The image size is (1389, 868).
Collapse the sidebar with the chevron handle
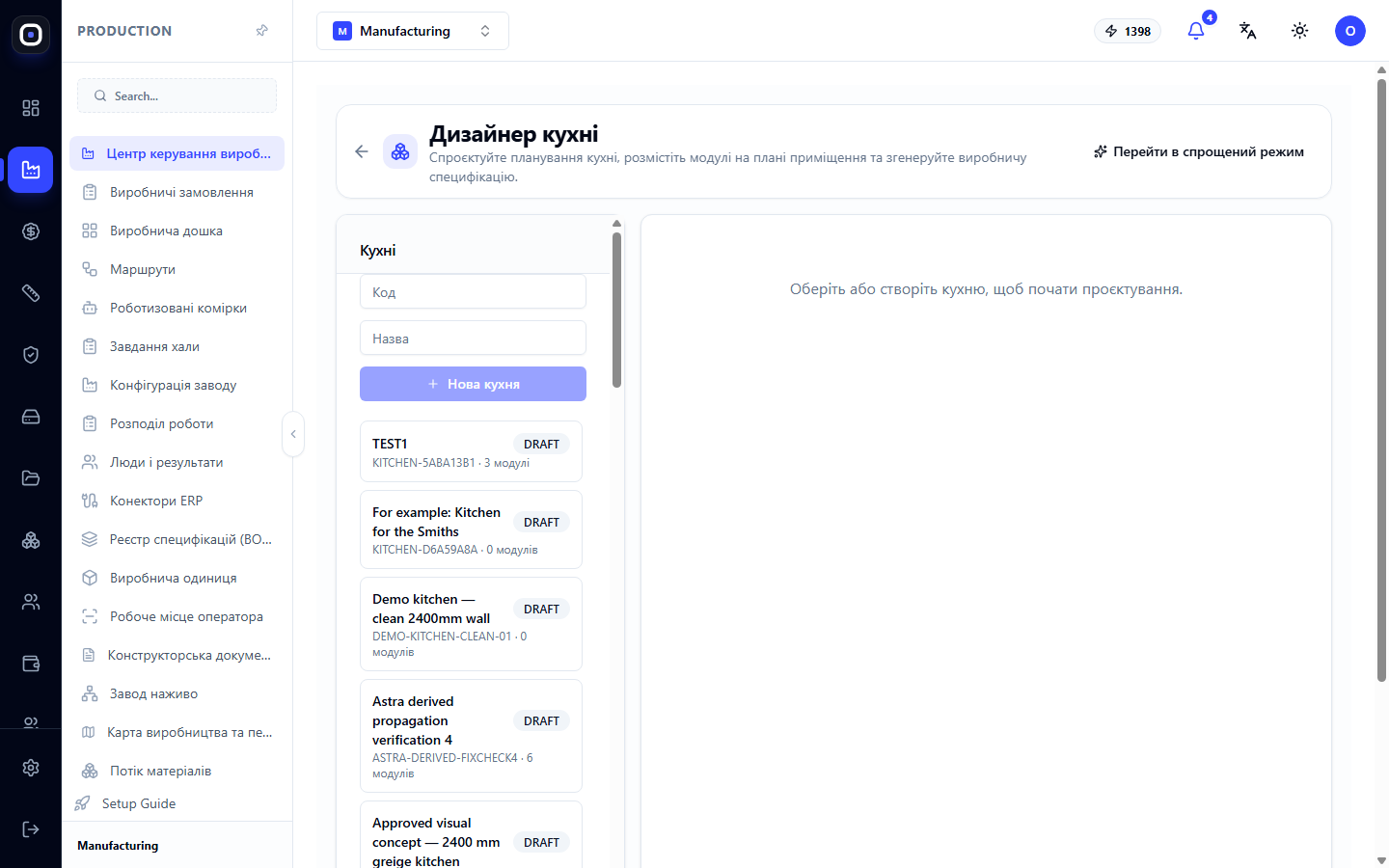(293, 434)
